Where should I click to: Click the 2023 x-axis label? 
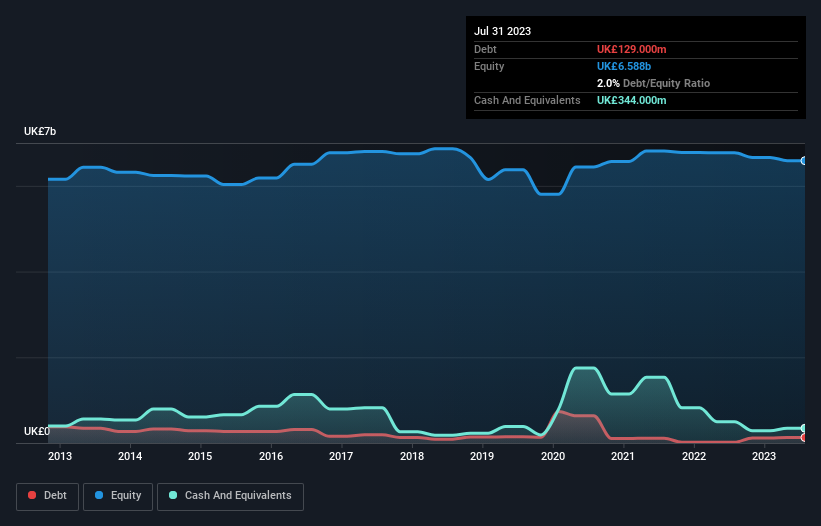click(x=764, y=456)
